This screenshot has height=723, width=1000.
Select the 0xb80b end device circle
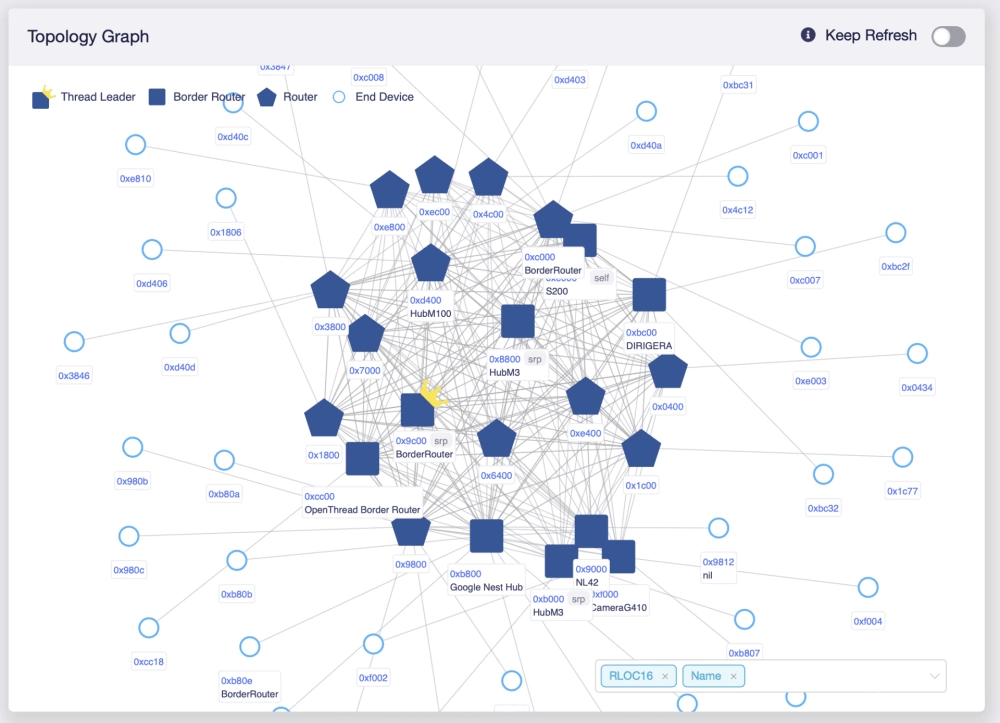coord(237,560)
